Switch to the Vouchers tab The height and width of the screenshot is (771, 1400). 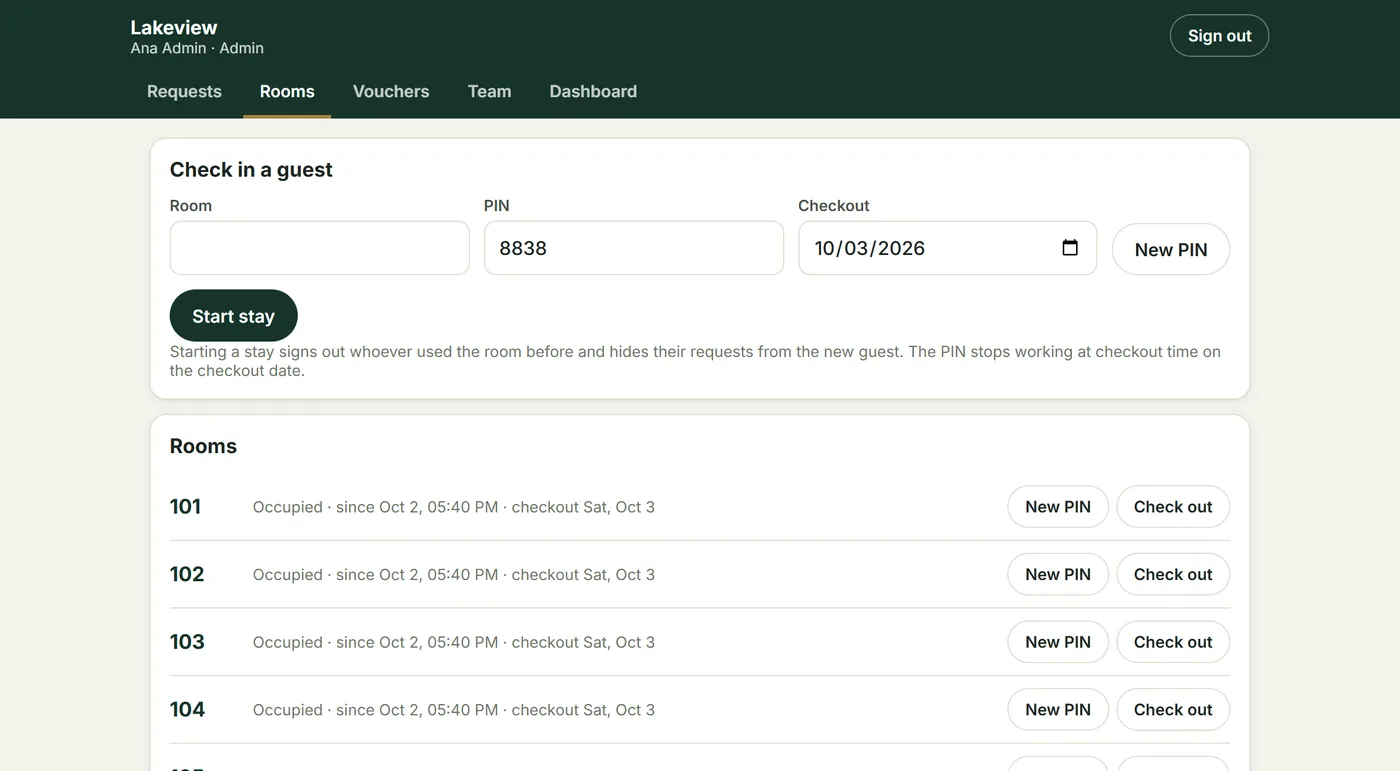click(391, 91)
